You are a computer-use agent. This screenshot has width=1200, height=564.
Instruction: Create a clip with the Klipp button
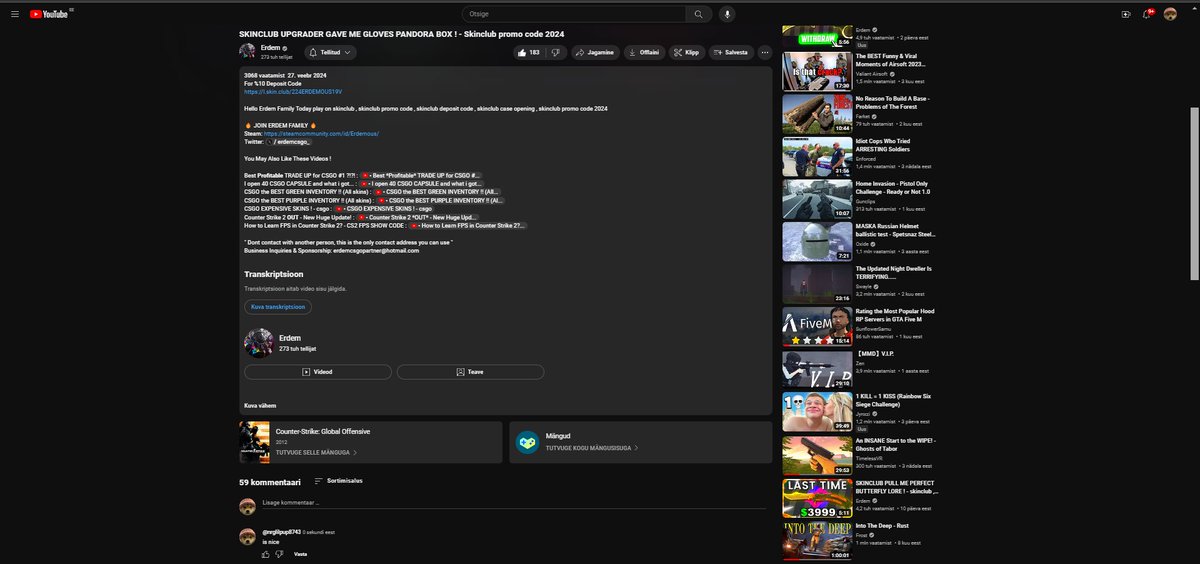[x=688, y=52]
